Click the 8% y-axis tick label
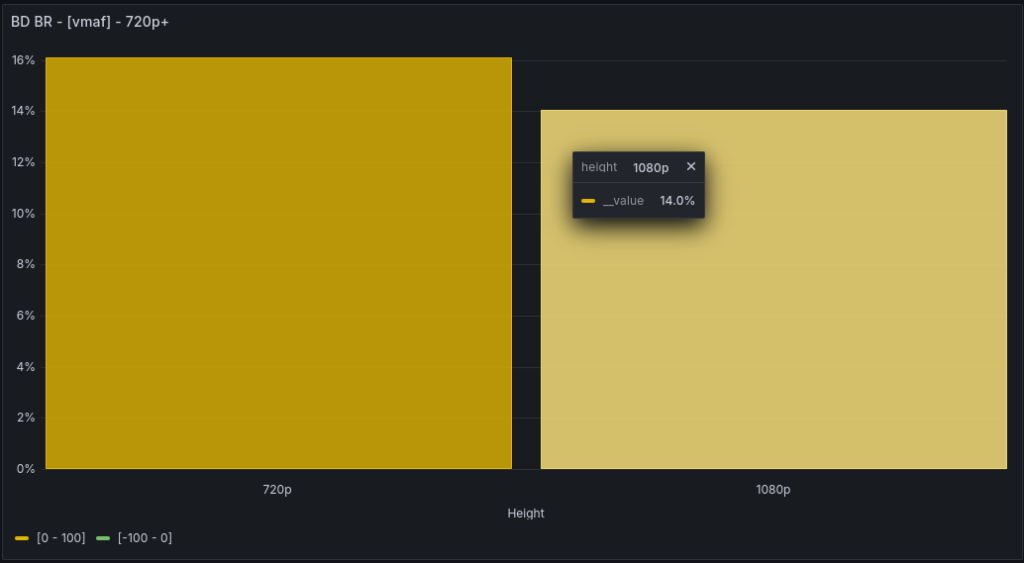Screen dimensions: 1024x563 tap(25, 264)
